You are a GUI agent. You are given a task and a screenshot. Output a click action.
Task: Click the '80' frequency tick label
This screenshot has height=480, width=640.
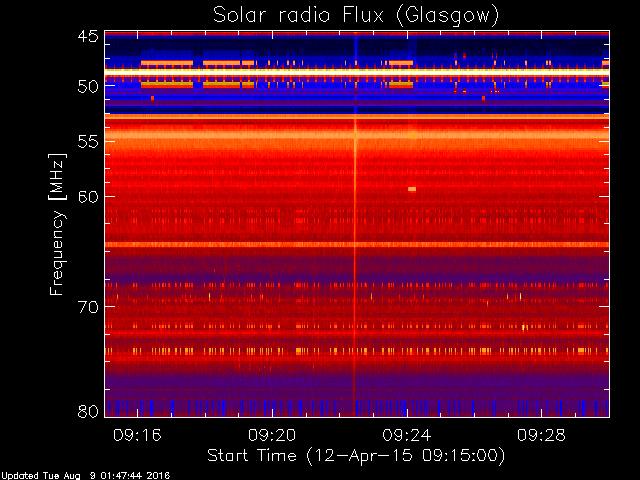(88, 411)
